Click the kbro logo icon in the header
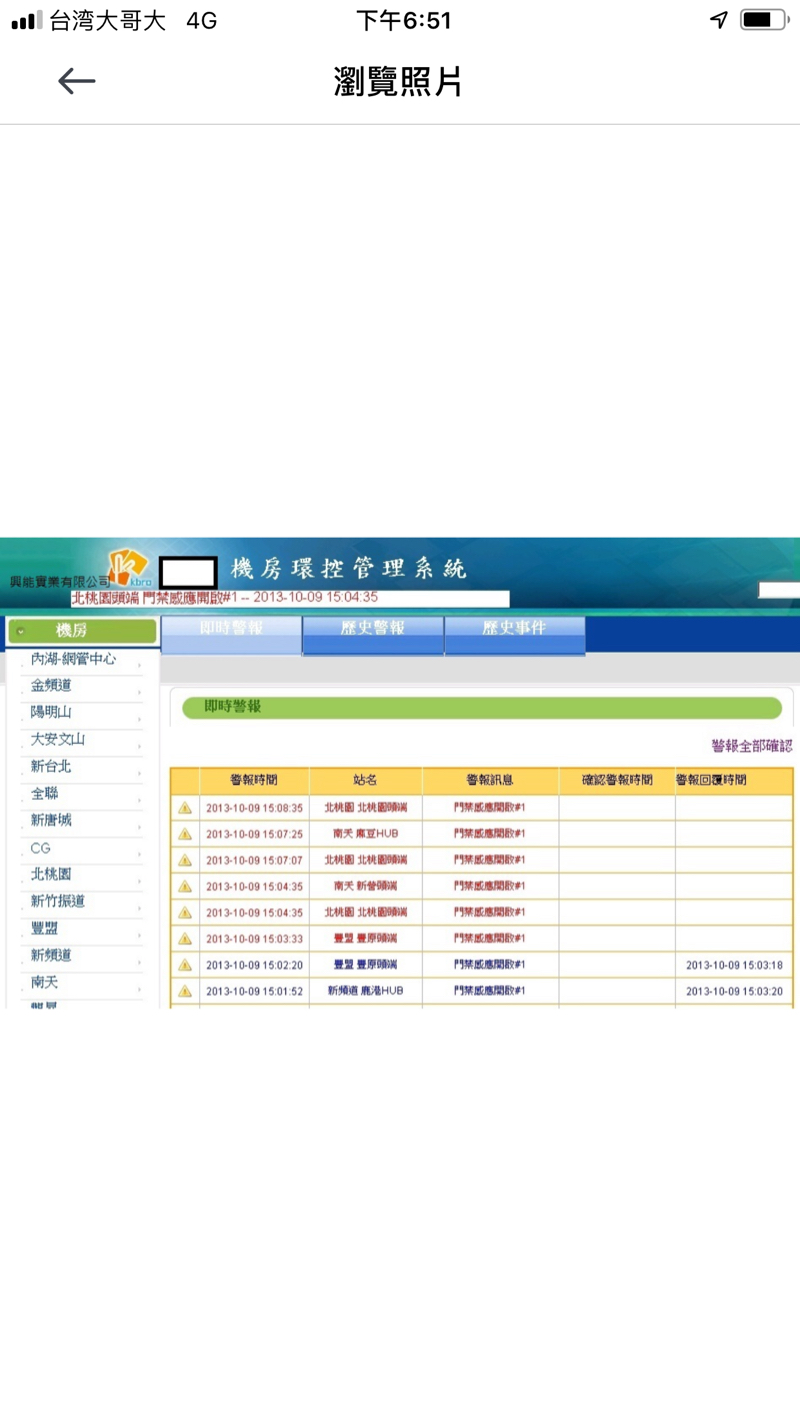This screenshot has height=1423, width=800. coord(126,565)
